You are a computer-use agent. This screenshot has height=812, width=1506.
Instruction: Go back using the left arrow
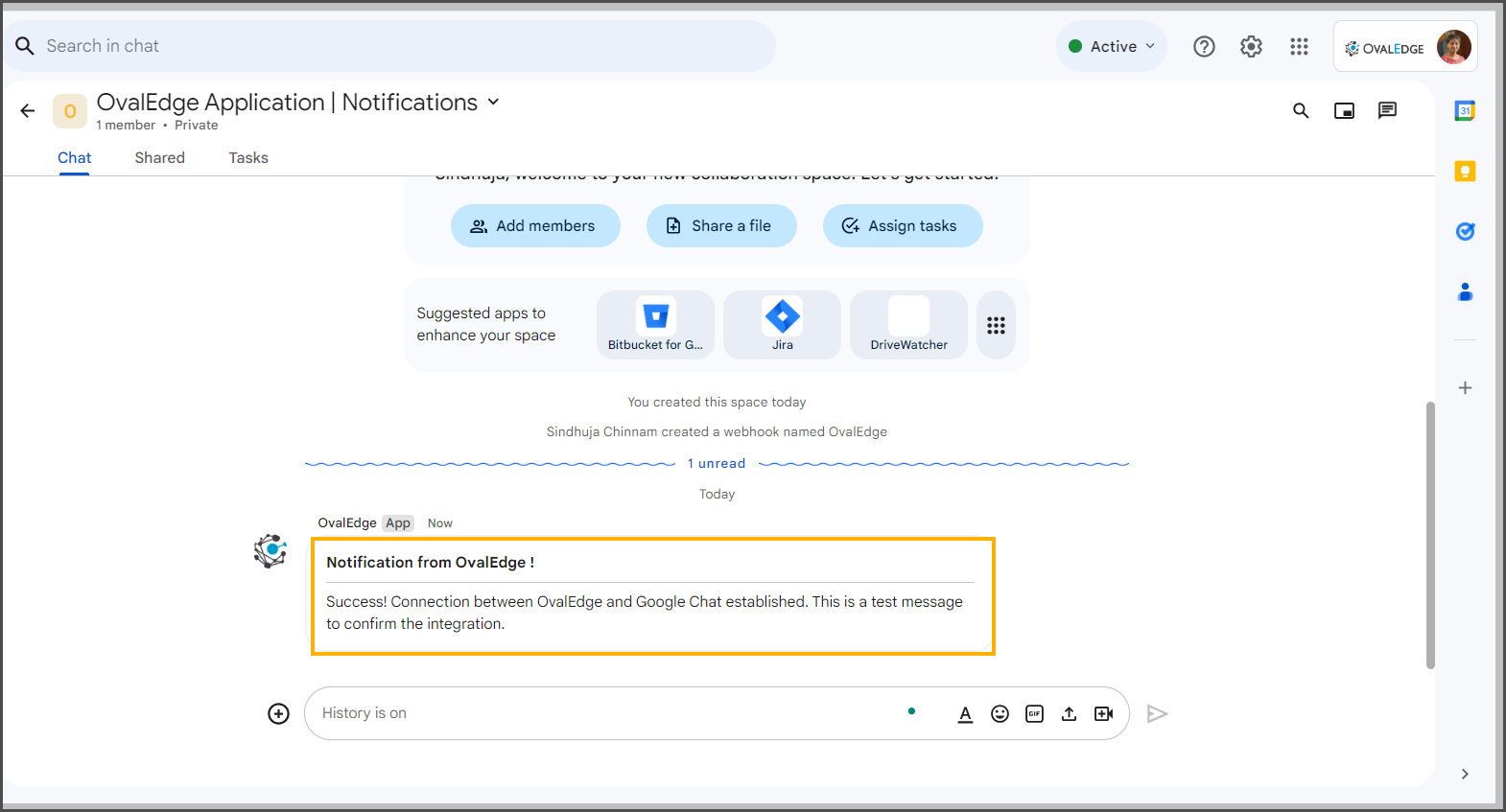(28, 111)
